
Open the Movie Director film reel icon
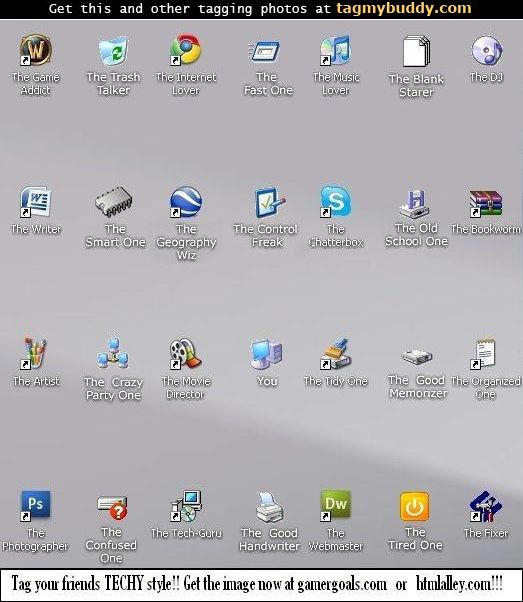185,354
